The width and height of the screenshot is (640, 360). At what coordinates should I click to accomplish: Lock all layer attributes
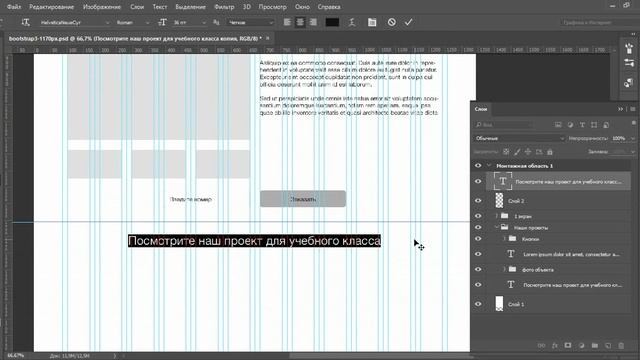coord(550,152)
